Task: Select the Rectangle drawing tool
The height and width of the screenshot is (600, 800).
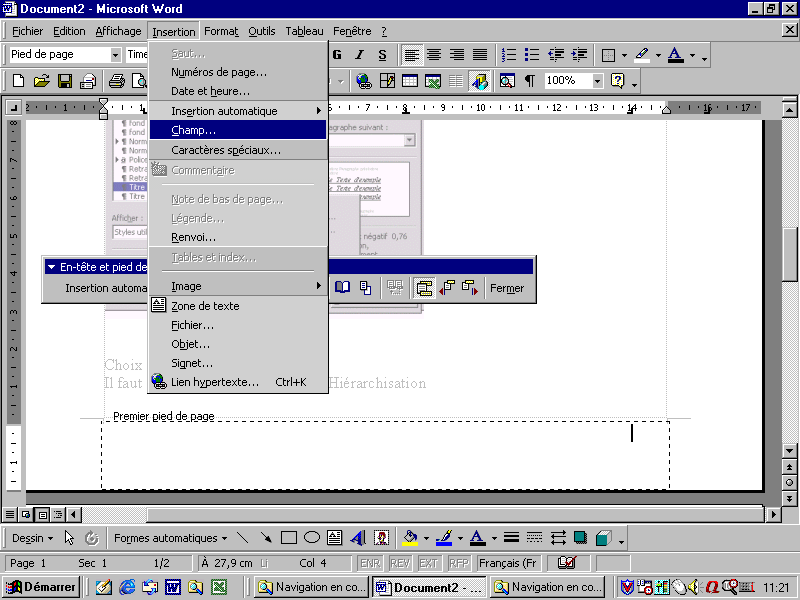Action: [289, 538]
